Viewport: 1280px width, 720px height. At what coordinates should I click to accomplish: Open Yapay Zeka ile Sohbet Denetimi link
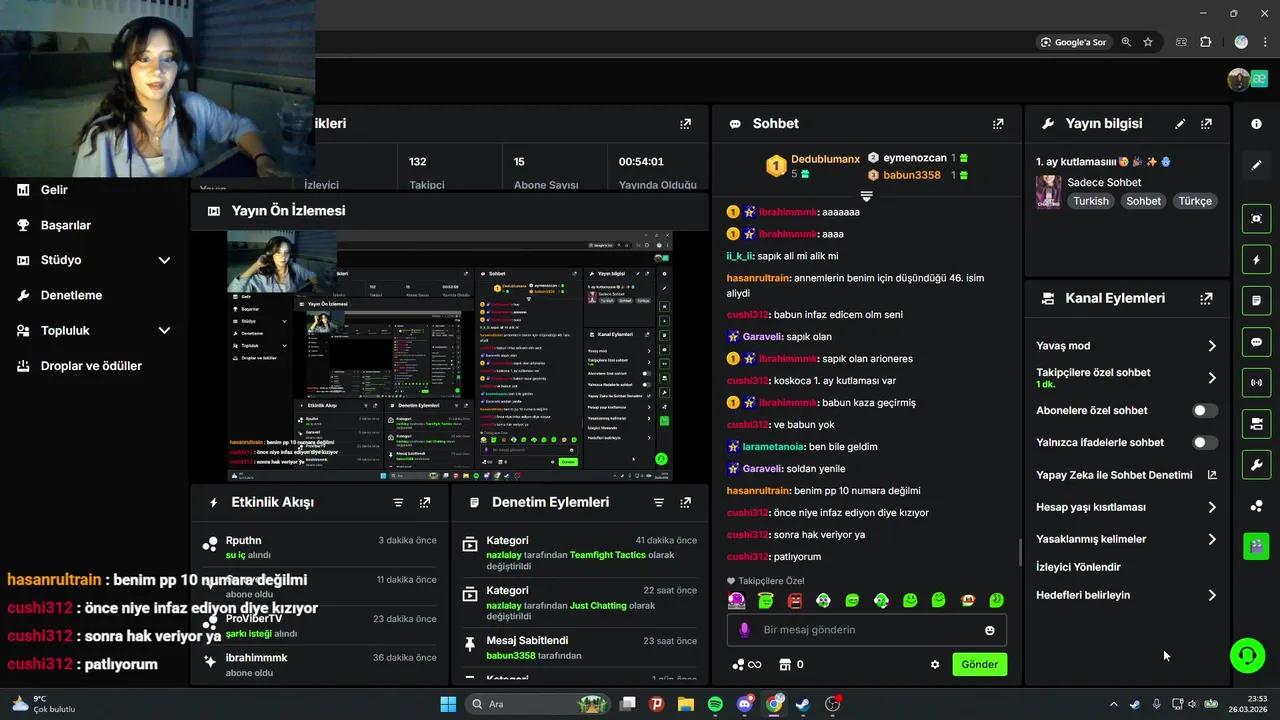coord(1126,475)
